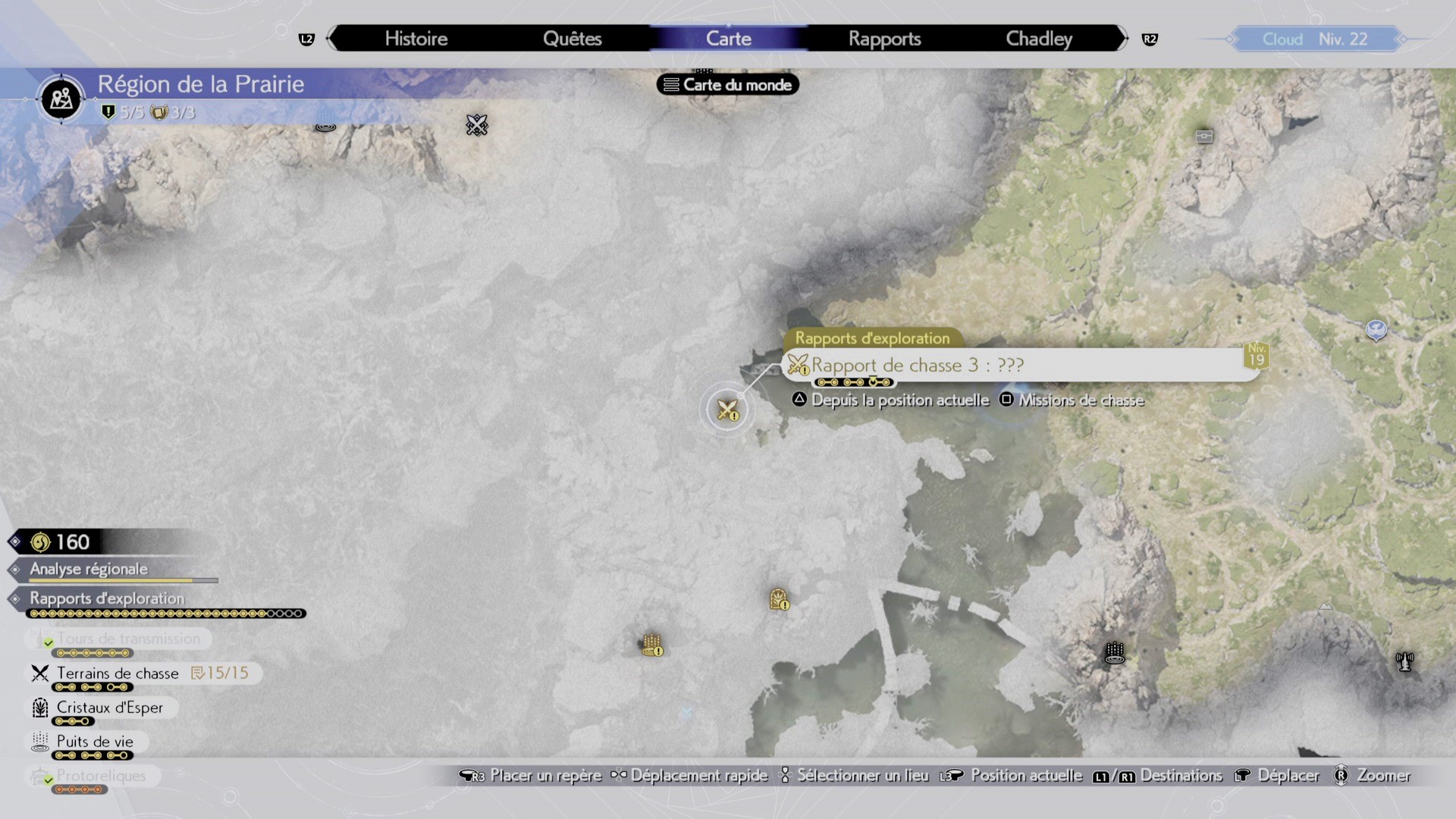Viewport: 1456px width, 819px height.
Task: Switch to the Quêtes tab
Action: tap(572, 39)
